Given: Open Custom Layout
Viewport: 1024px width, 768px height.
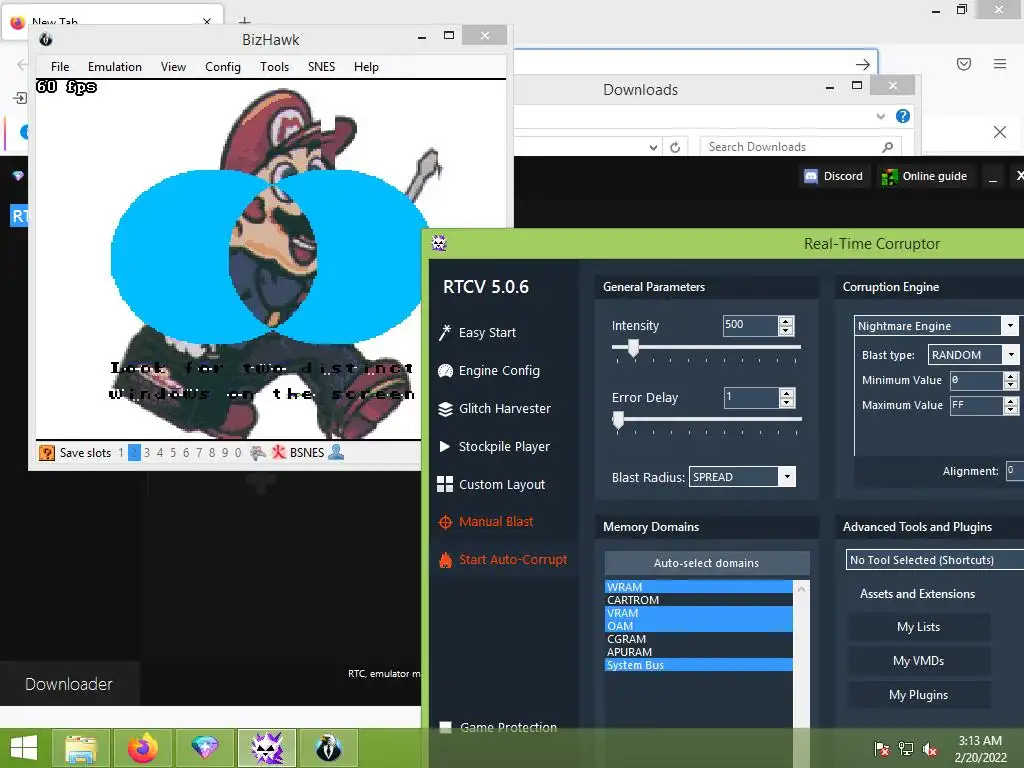Looking at the screenshot, I should [x=491, y=485].
